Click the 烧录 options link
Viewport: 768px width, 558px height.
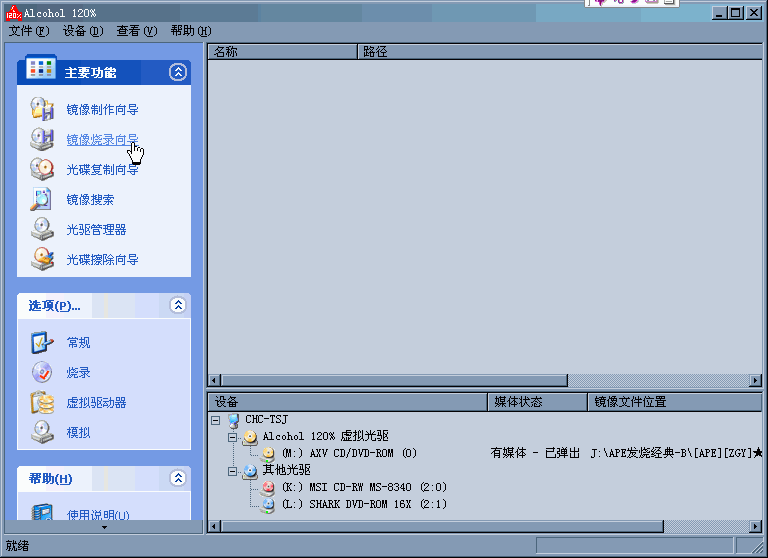(78, 373)
